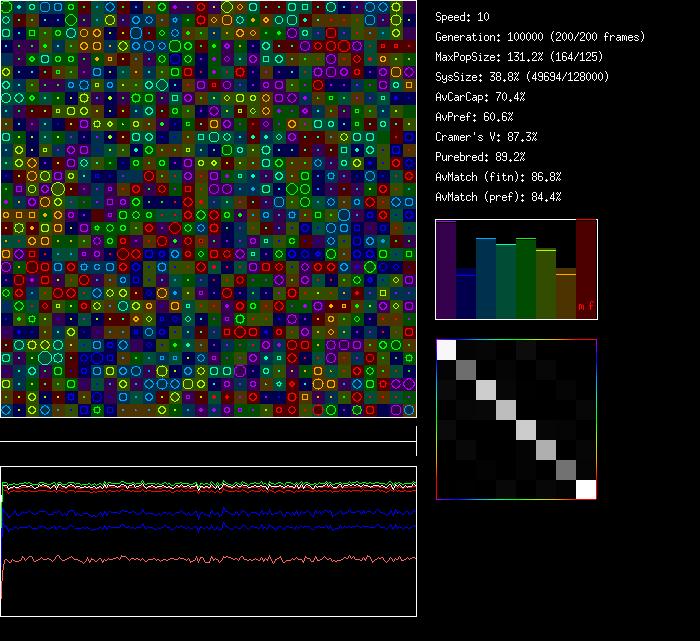Select the short dark blue histogram bar
Screen dimensions: 700x641
click(466, 293)
